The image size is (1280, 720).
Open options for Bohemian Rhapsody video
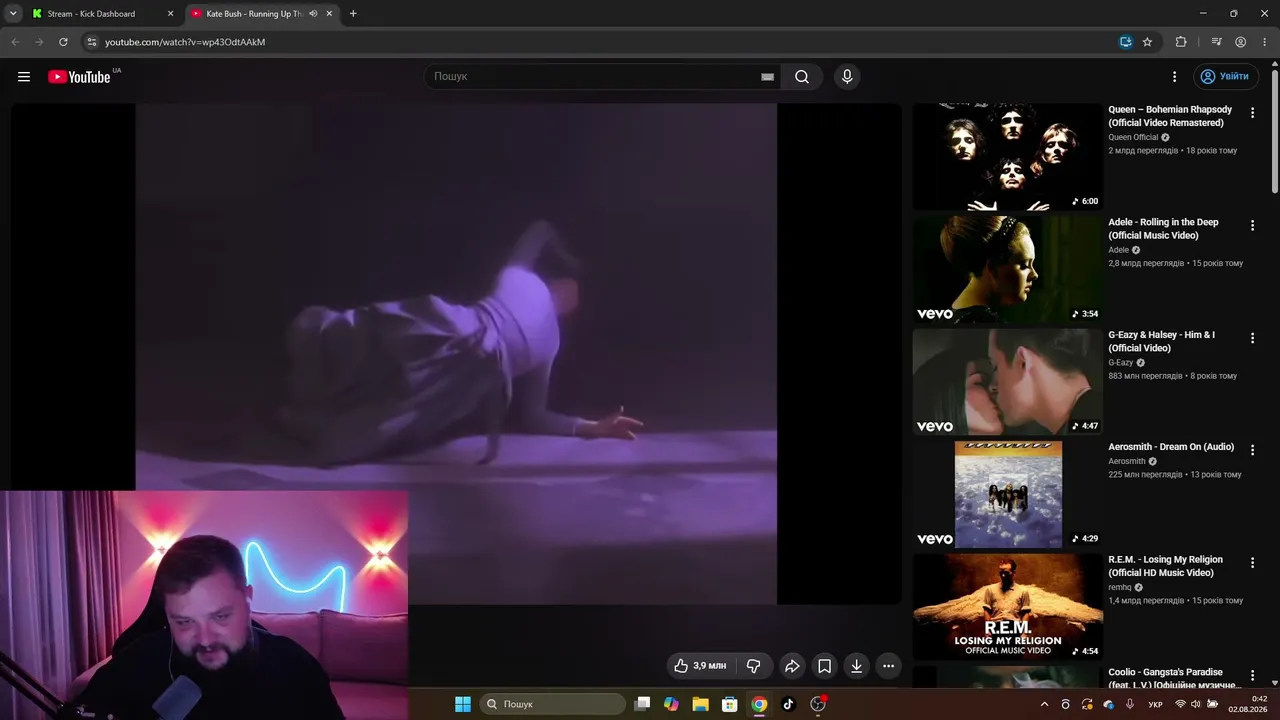(x=1252, y=113)
